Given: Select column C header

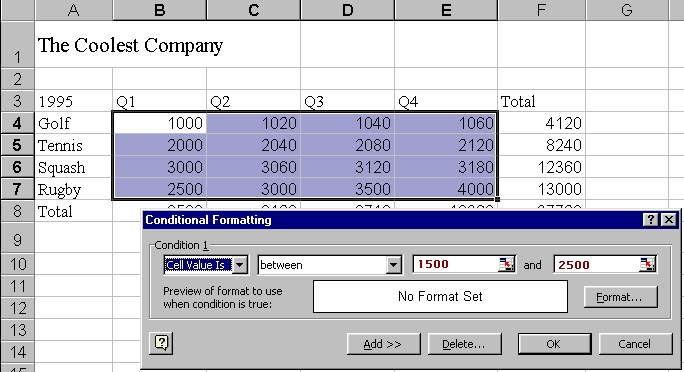Looking at the screenshot, I should point(253,10).
